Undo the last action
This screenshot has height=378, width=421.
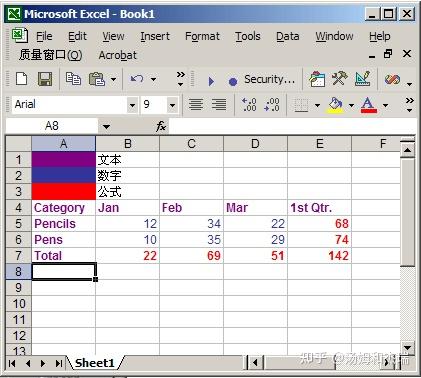point(137,79)
